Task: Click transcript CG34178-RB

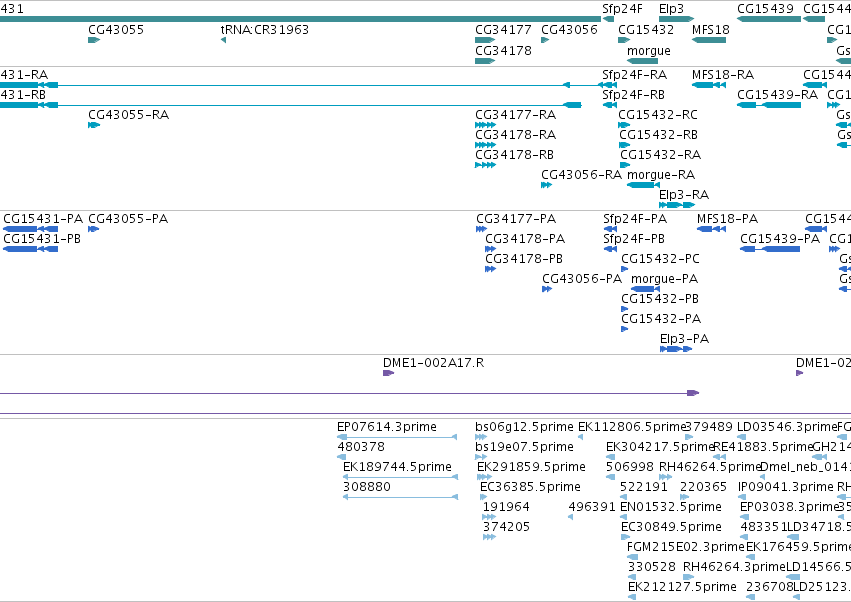Action: coord(515,155)
